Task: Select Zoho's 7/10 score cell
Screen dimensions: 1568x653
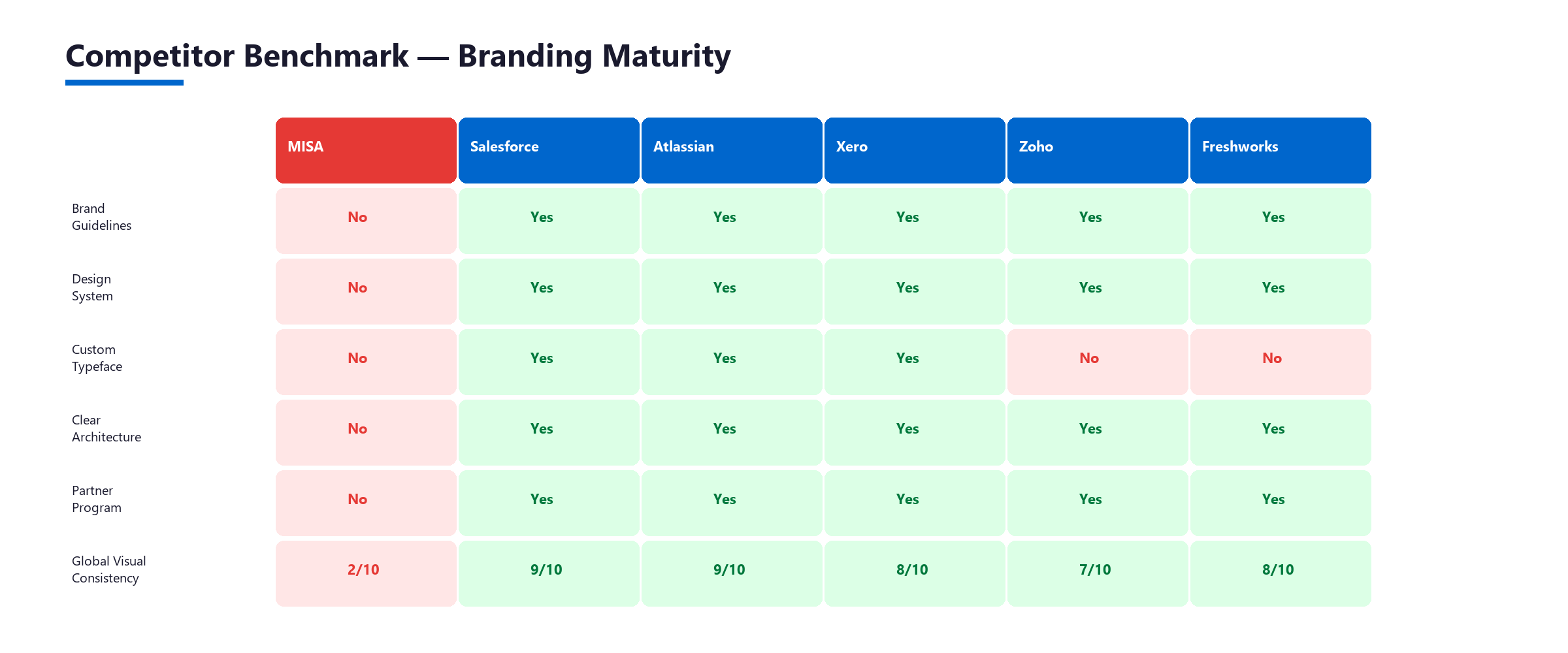Action: [1096, 571]
